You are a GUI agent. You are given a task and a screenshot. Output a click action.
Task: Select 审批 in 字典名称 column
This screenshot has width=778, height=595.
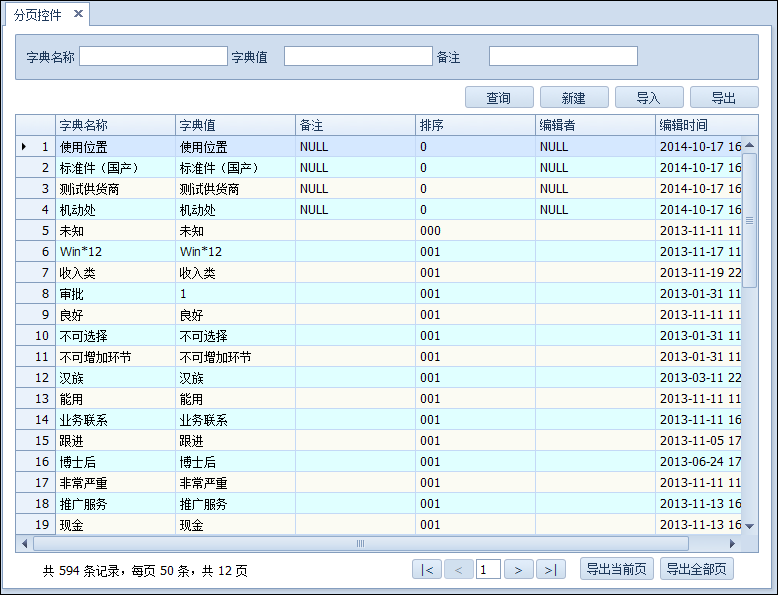pyautogui.click(x=115, y=293)
